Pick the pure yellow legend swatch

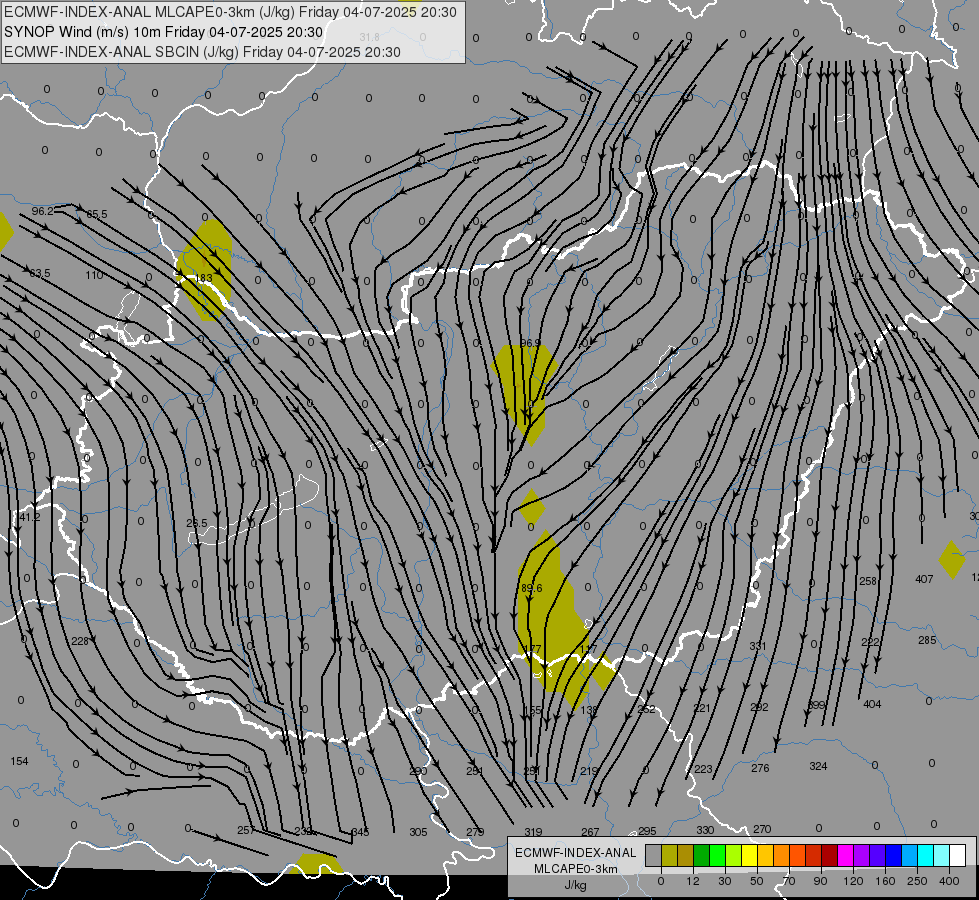(x=750, y=856)
